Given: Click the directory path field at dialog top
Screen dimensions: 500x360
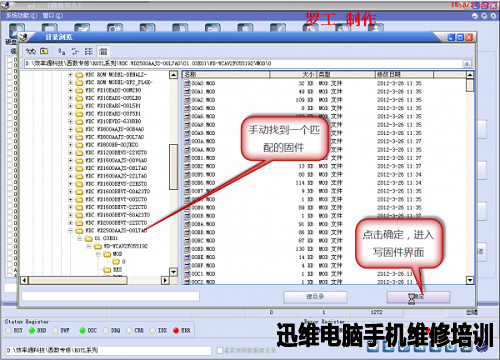Looking at the screenshot, I should click(243, 63).
